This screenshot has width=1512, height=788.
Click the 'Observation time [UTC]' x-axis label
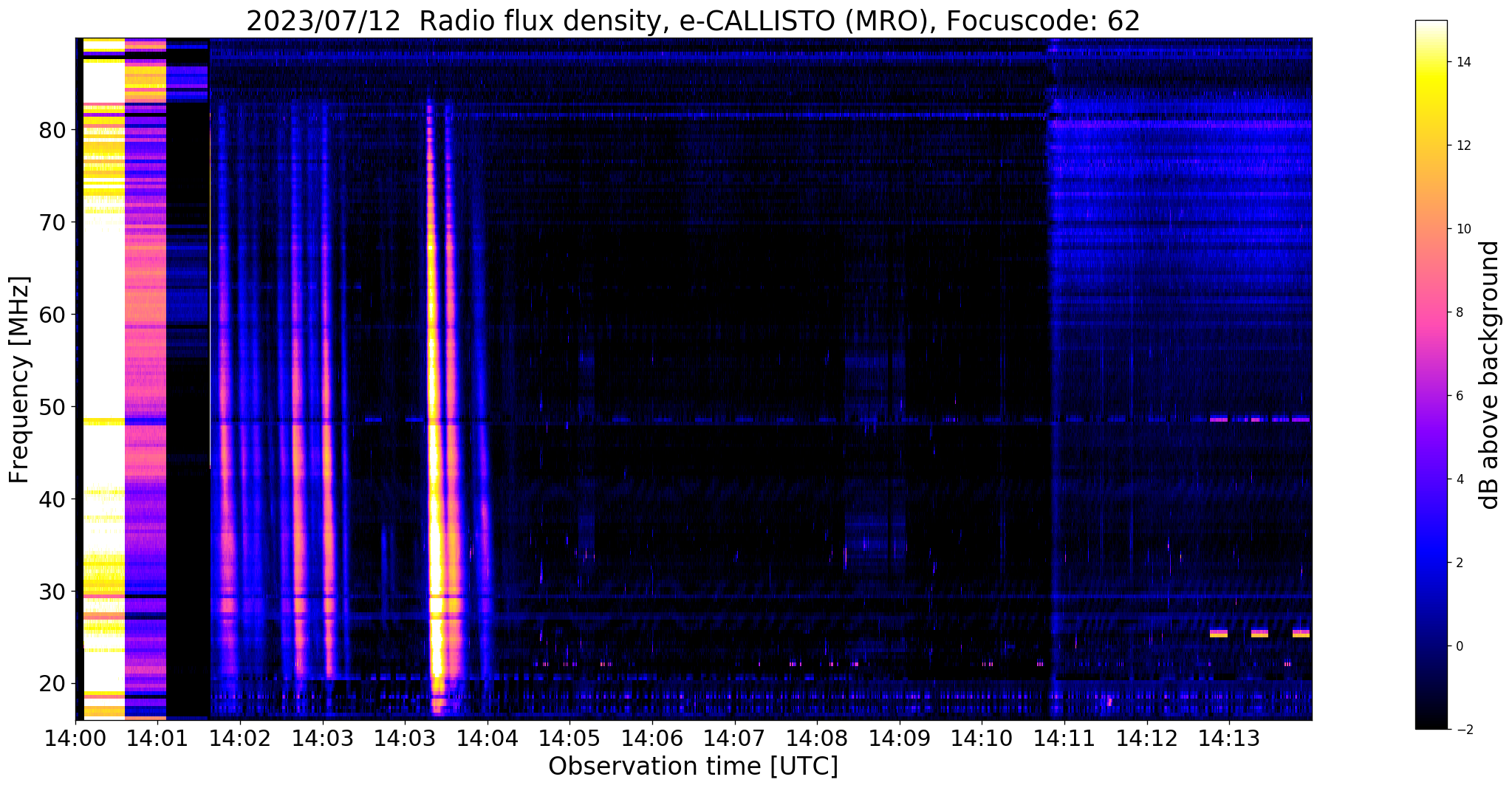pyautogui.click(x=693, y=767)
